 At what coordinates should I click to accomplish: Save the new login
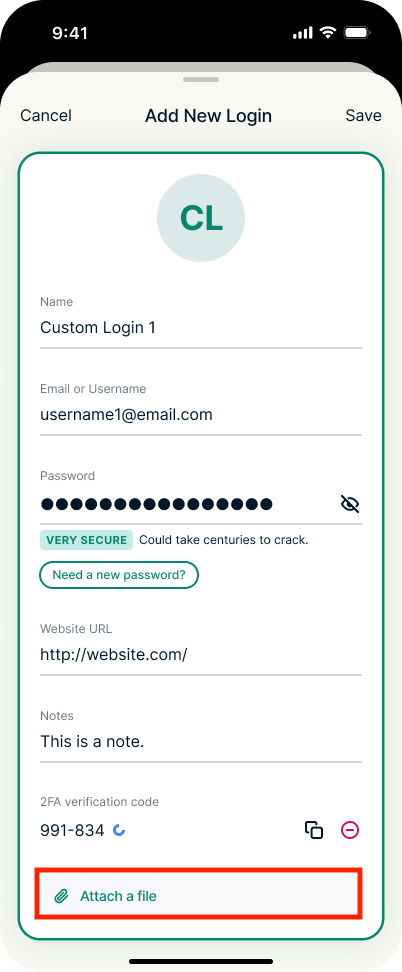(364, 116)
